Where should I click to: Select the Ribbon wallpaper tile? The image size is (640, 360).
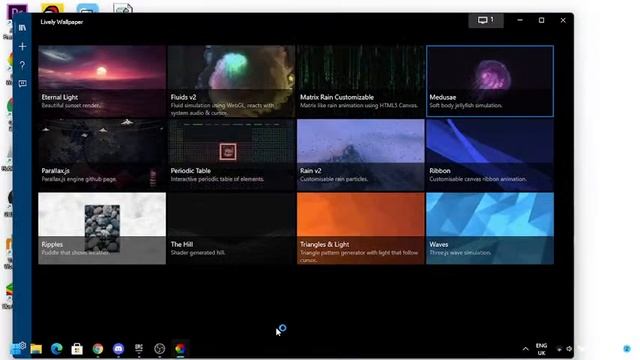(x=490, y=155)
